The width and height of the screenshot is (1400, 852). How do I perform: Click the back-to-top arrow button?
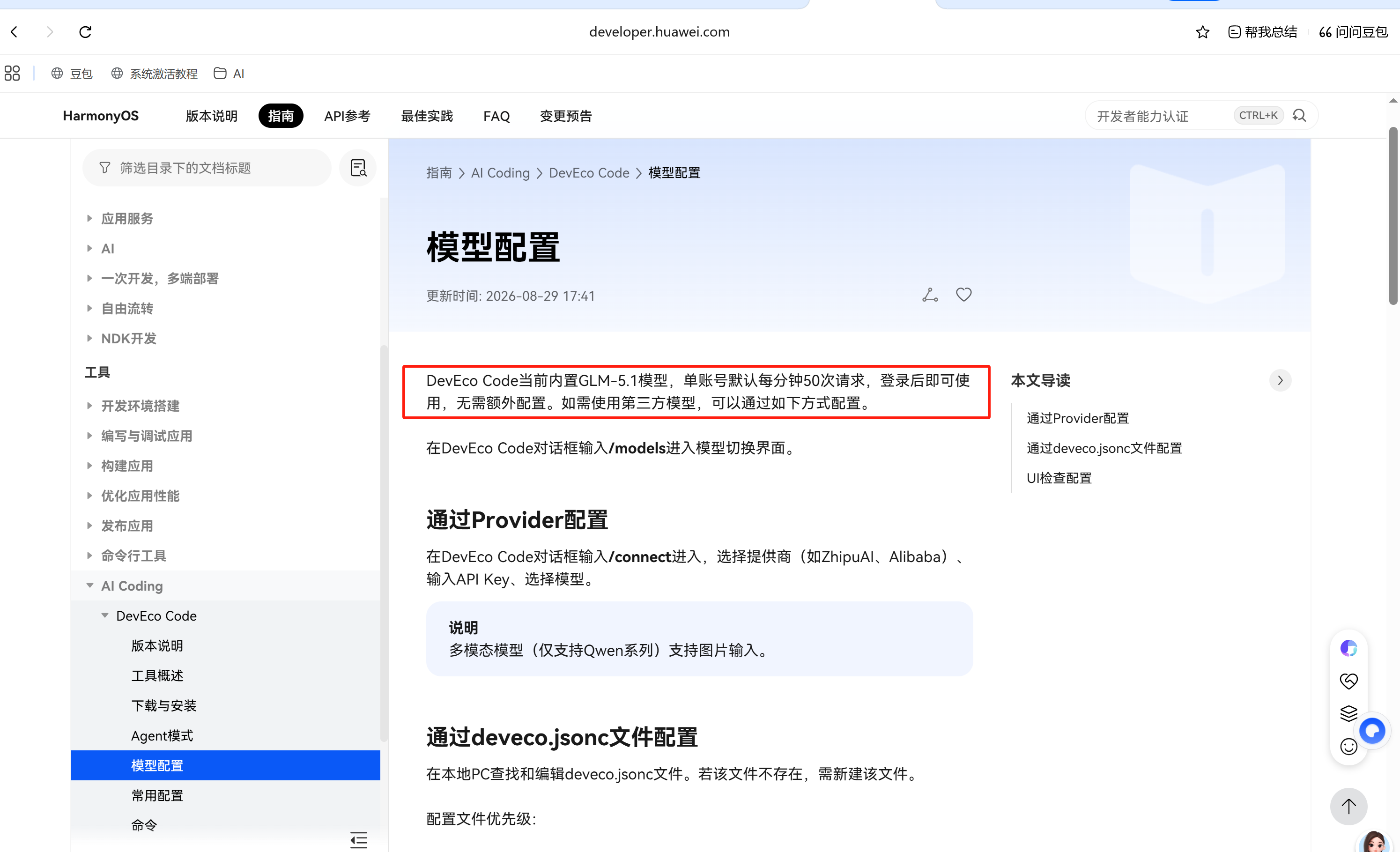pos(1348,807)
